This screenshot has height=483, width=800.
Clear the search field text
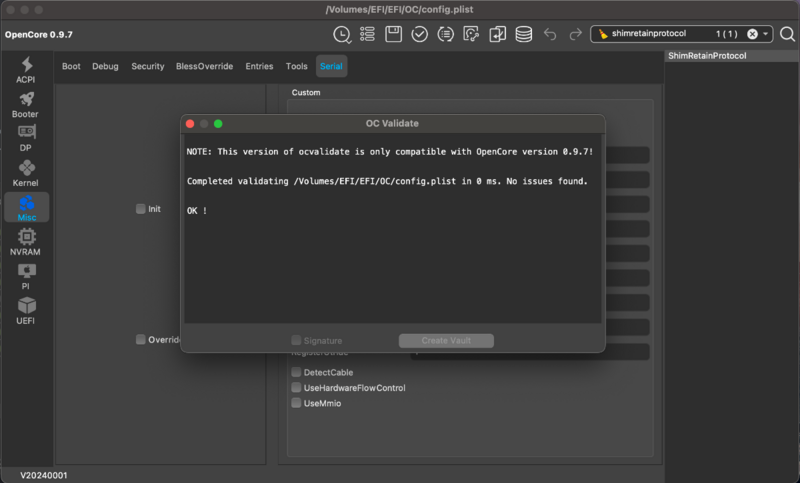(752, 34)
